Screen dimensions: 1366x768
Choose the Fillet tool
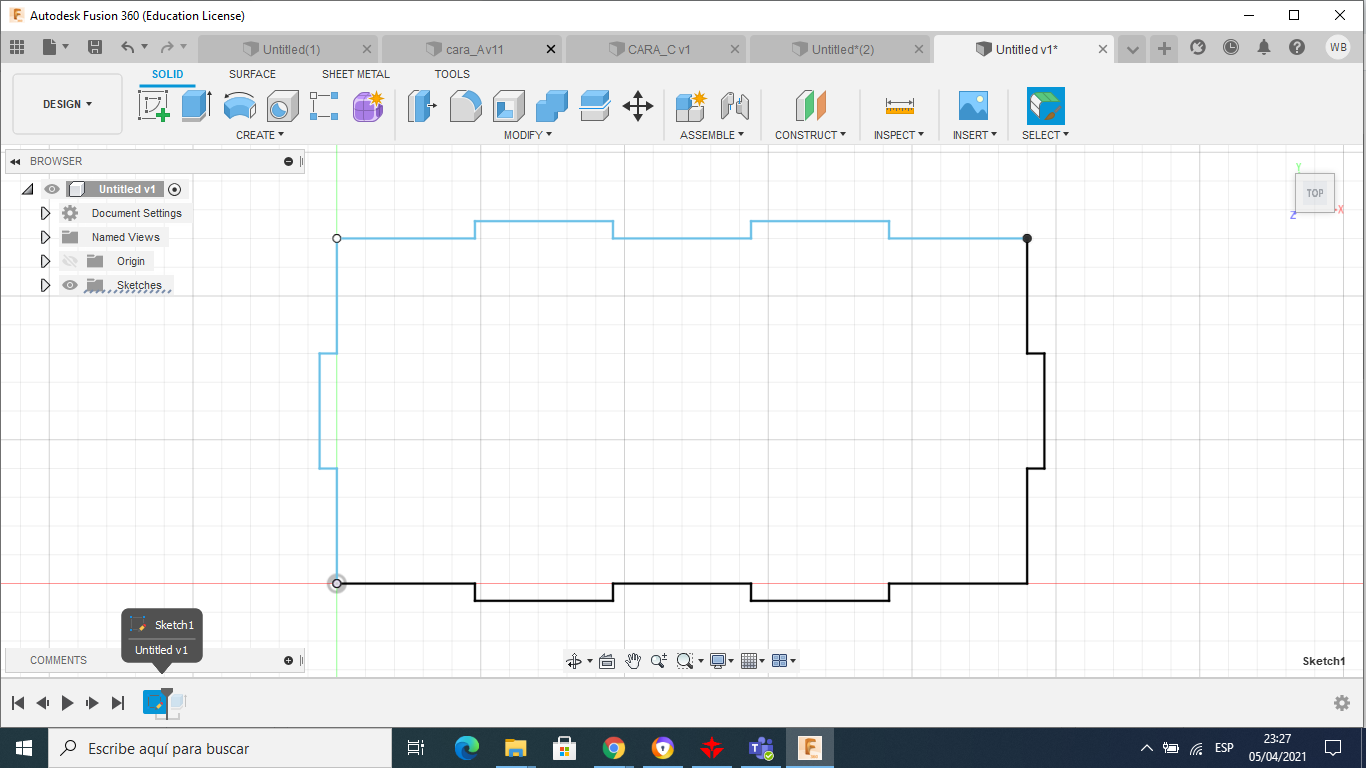tap(466, 105)
